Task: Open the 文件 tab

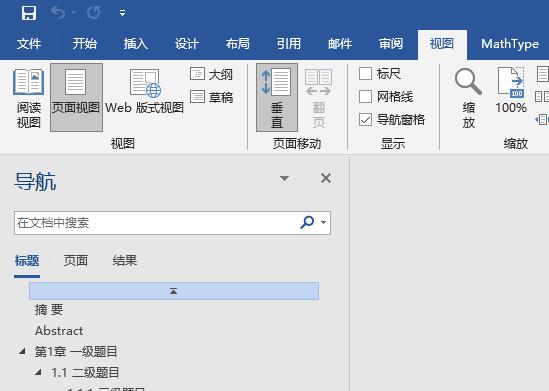Action: (x=29, y=44)
